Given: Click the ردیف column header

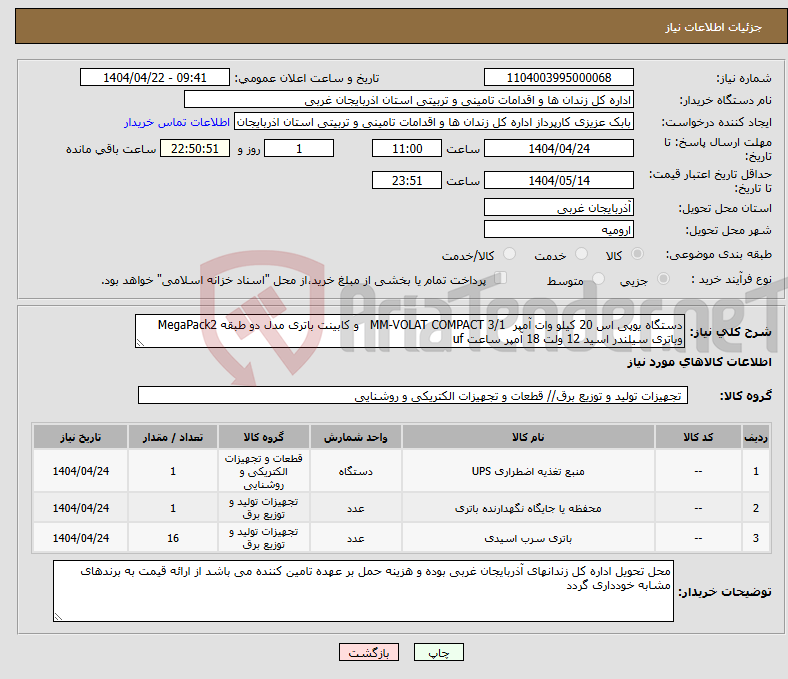Looking at the screenshot, I should click(x=756, y=437).
